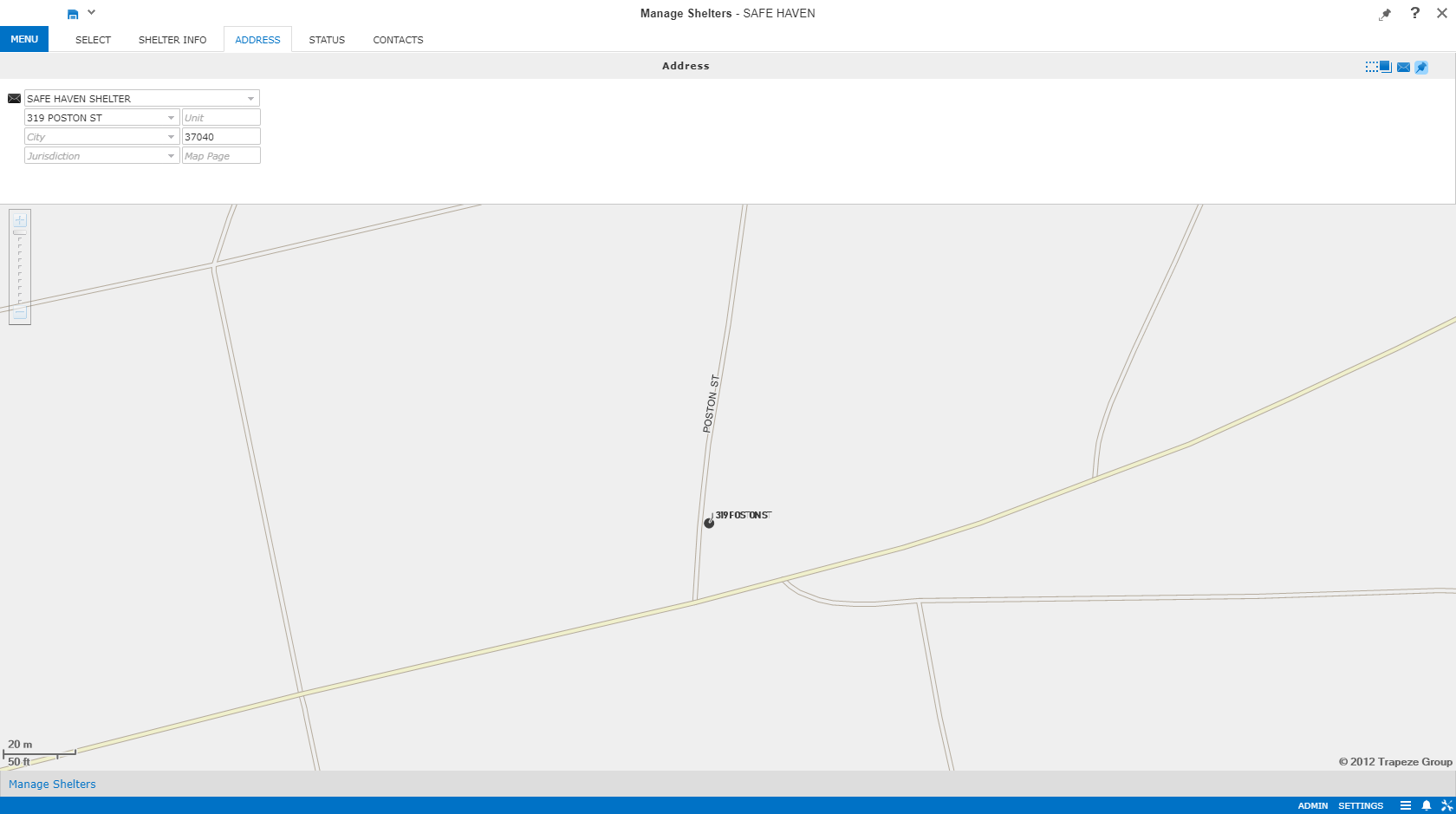Toggle the overlapping blue squares icon
This screenshot has height=814, width=1456.
[1385, 67]
